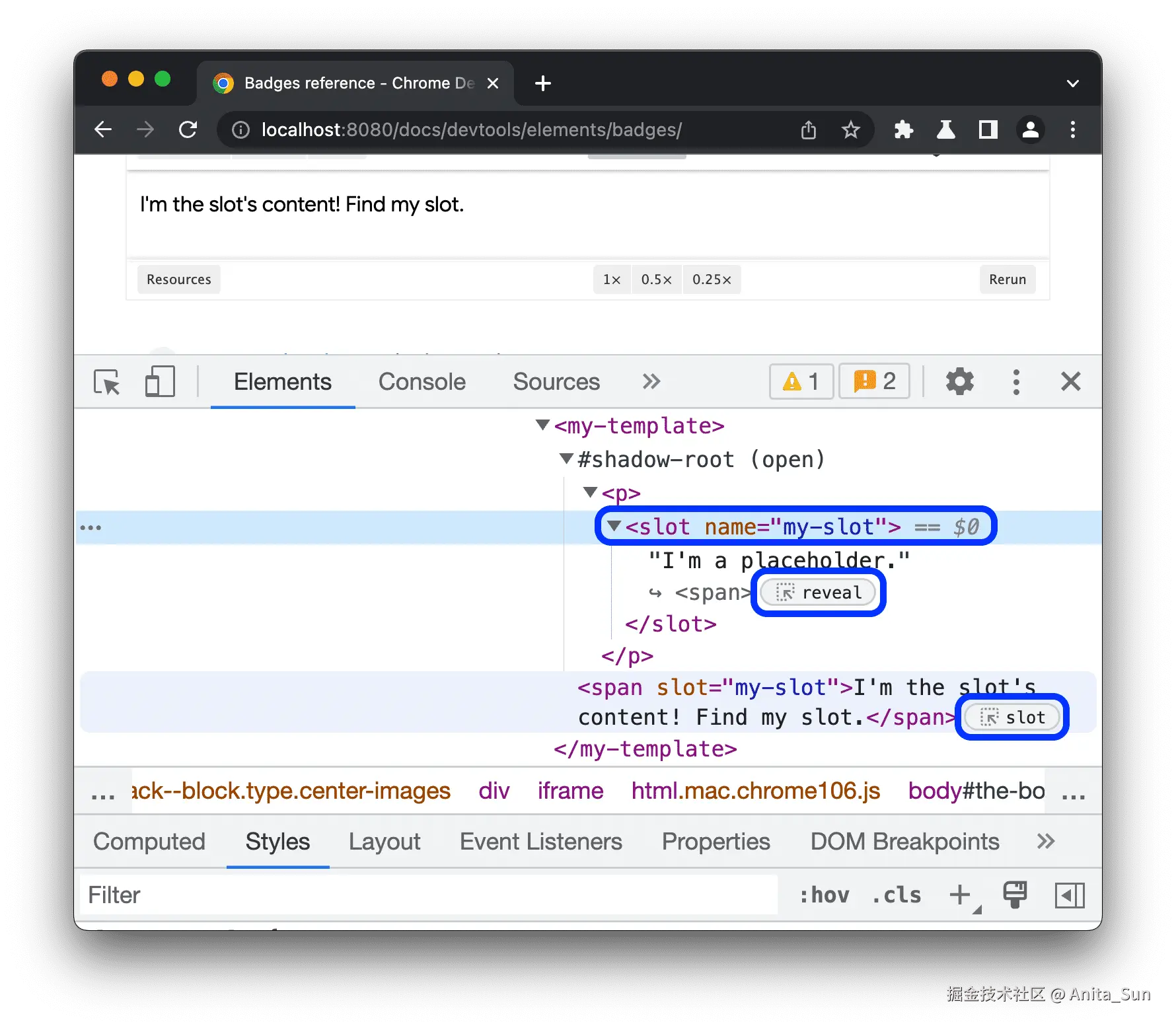Toggle the :hov element state panel
The image size is (1176, 1028).
point(824,895)
